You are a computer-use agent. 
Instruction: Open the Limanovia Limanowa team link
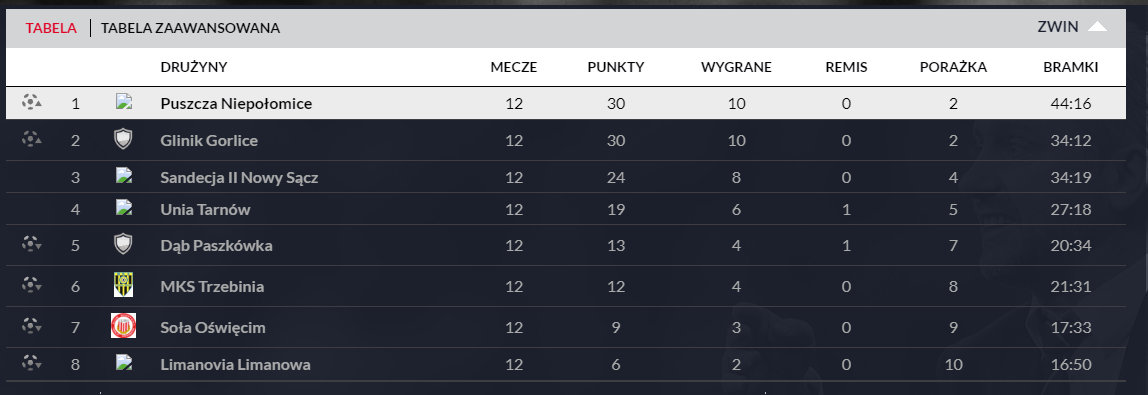(235, 364)
